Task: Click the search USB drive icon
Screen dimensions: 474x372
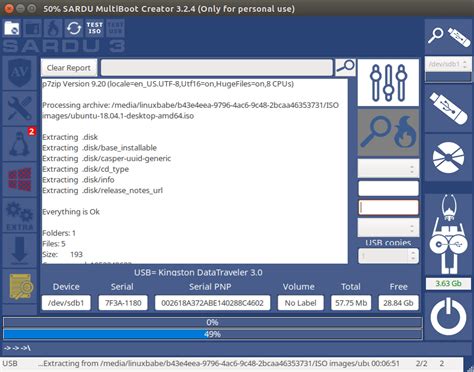Action: [449, 36]
